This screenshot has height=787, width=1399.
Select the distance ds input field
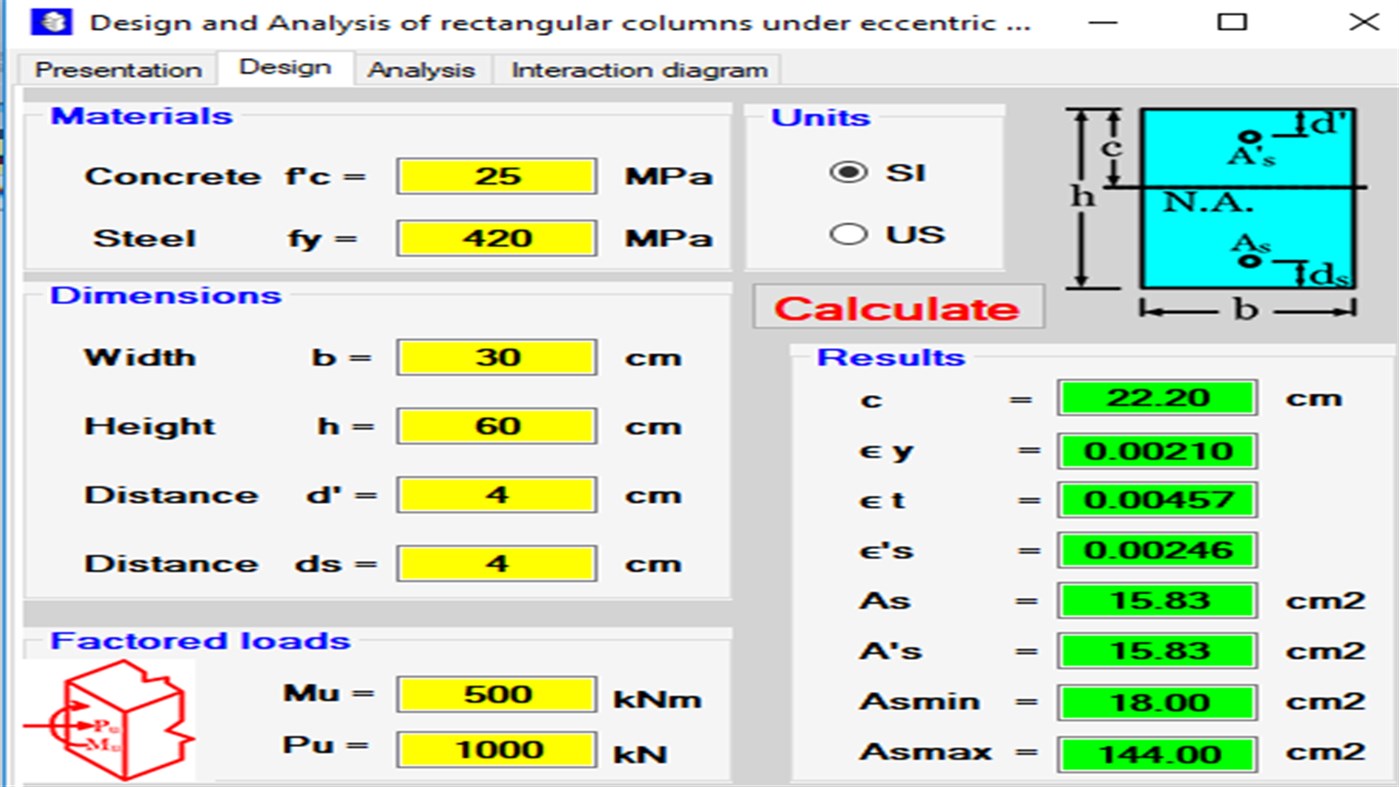pos(496,562)
